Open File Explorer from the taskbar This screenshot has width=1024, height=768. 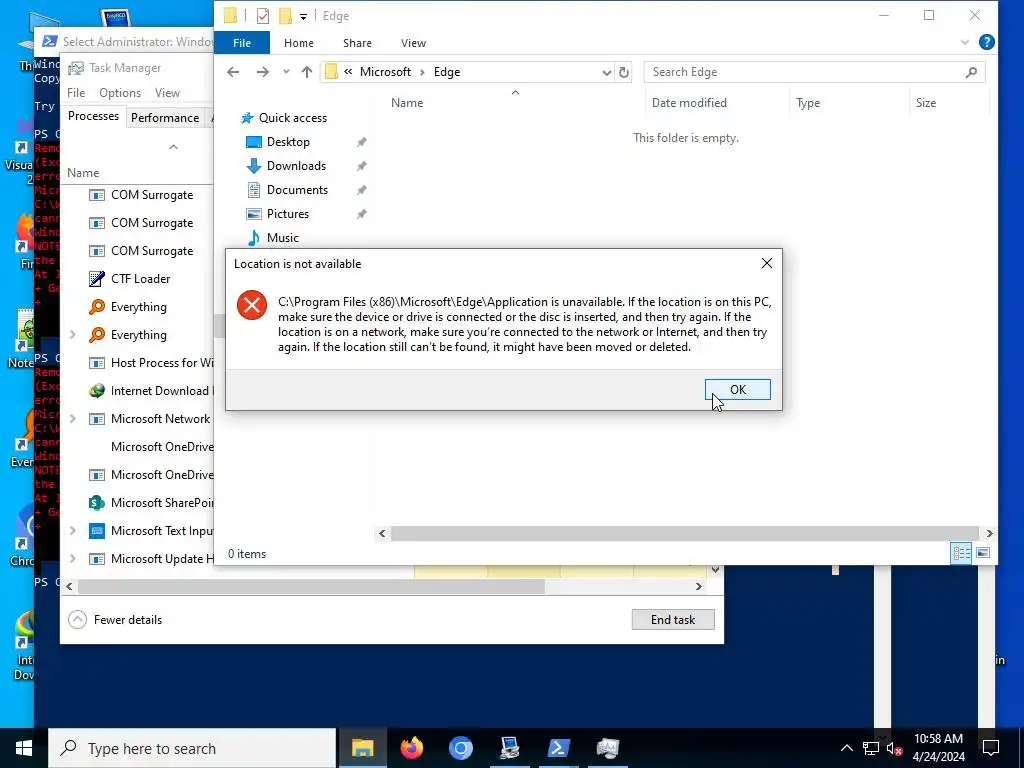pos(362,748)
